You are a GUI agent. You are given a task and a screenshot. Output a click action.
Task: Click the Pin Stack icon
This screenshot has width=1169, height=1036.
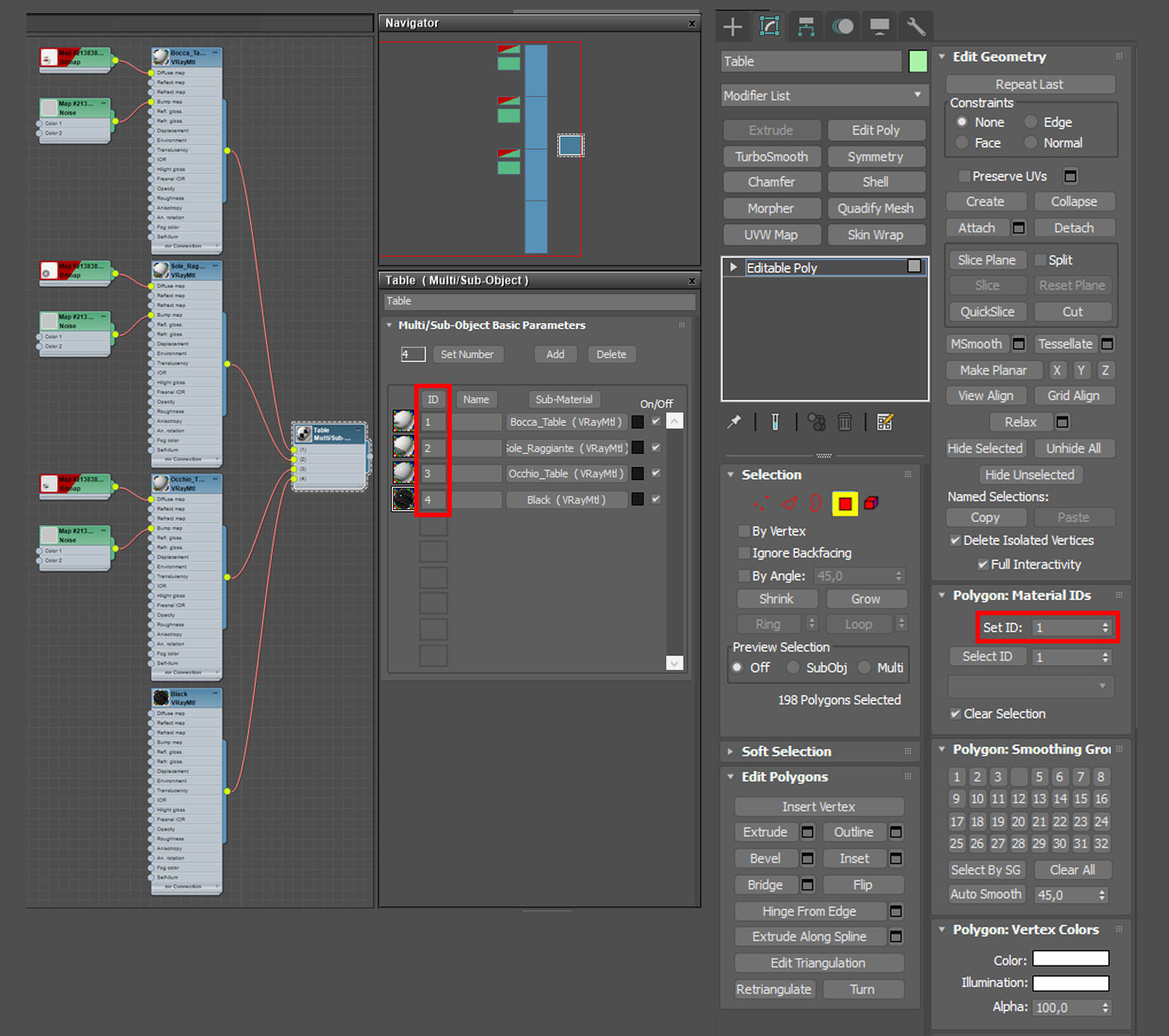click(734, 422)
